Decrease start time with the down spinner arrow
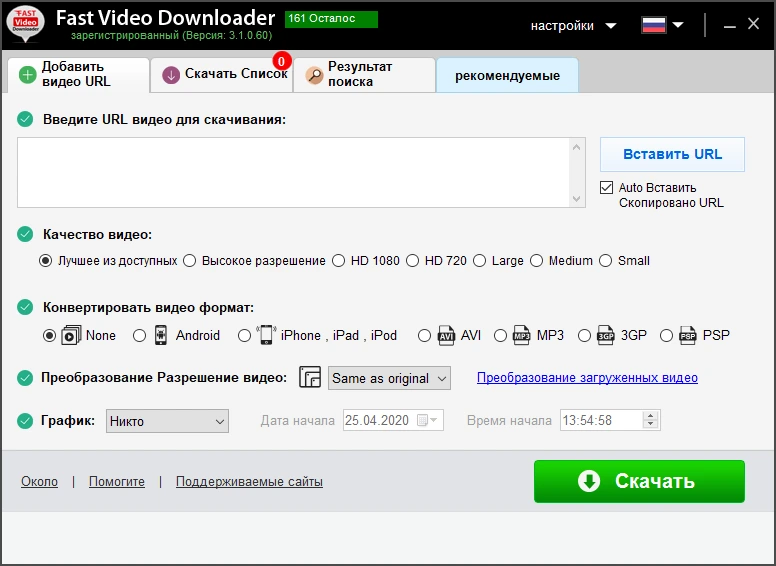Image resolution: width=776 pixels, height=566 pixels. [x=651, y=425]
